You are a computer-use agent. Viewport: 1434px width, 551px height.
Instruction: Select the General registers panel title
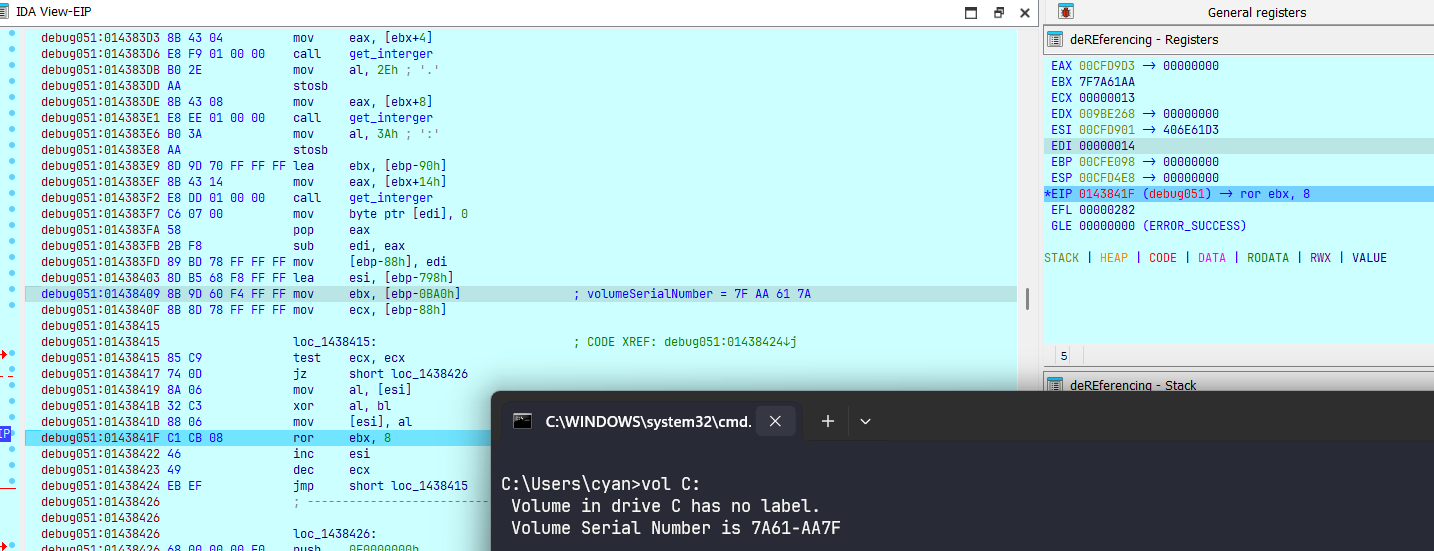coord(1256,12)
